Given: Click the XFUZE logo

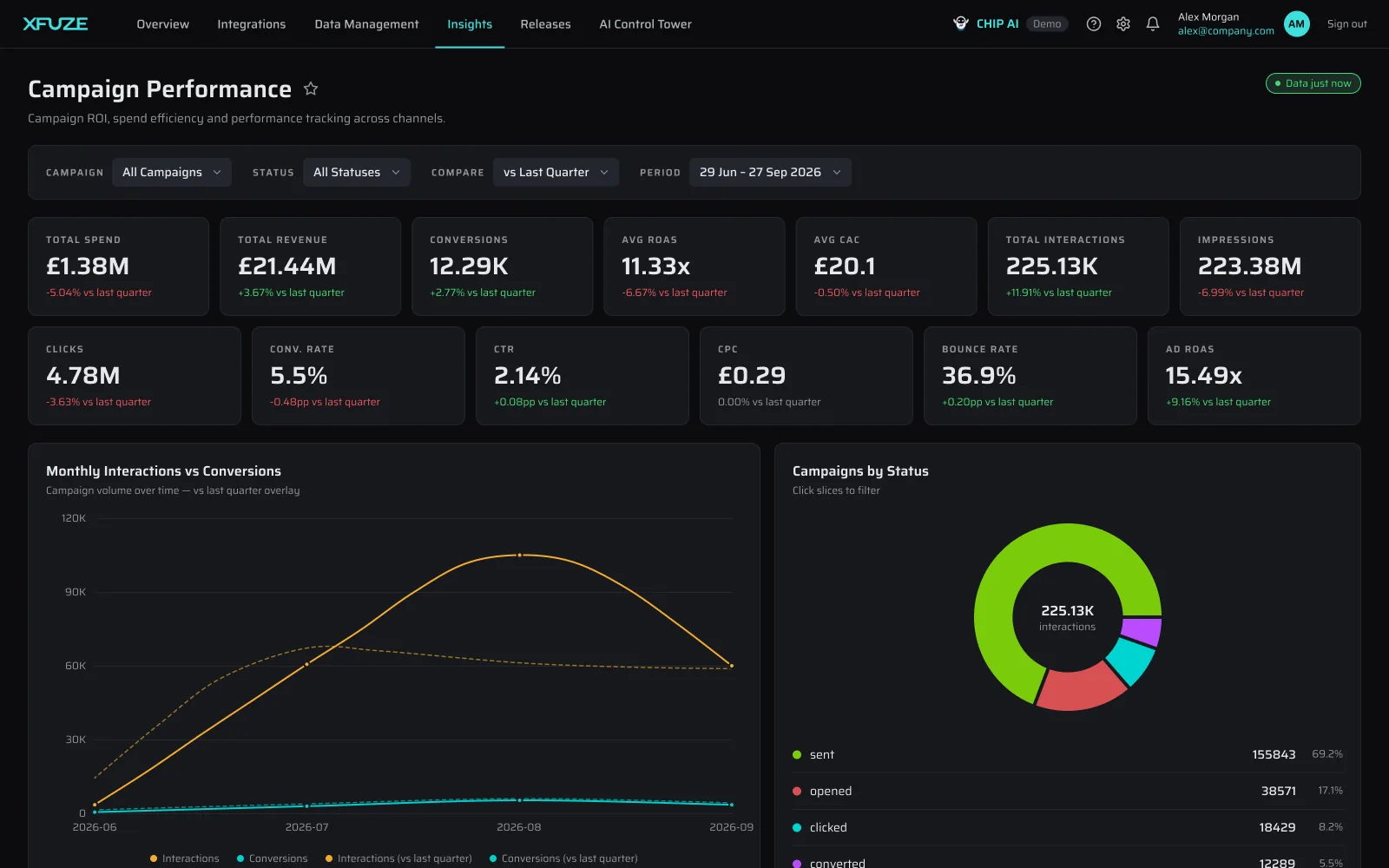Looking at the screenshot, I should coord(56,24).
